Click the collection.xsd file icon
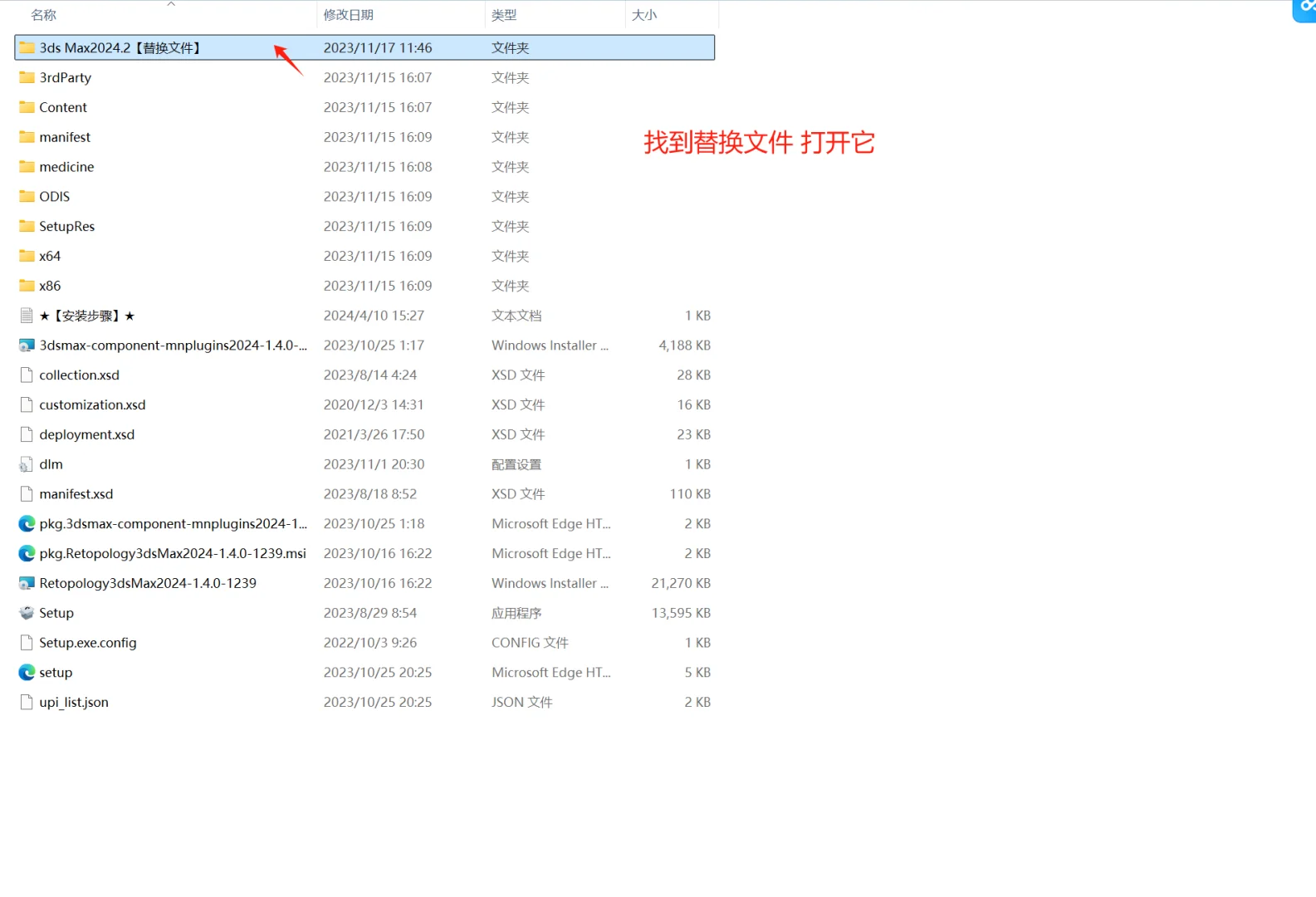1316x897 pixels. [x=27, y=375]
